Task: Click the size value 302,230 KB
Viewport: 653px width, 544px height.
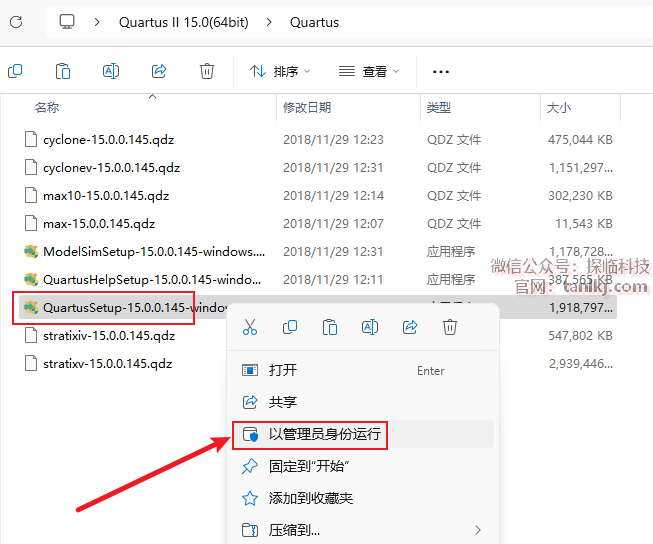Action: click(580, 195)
